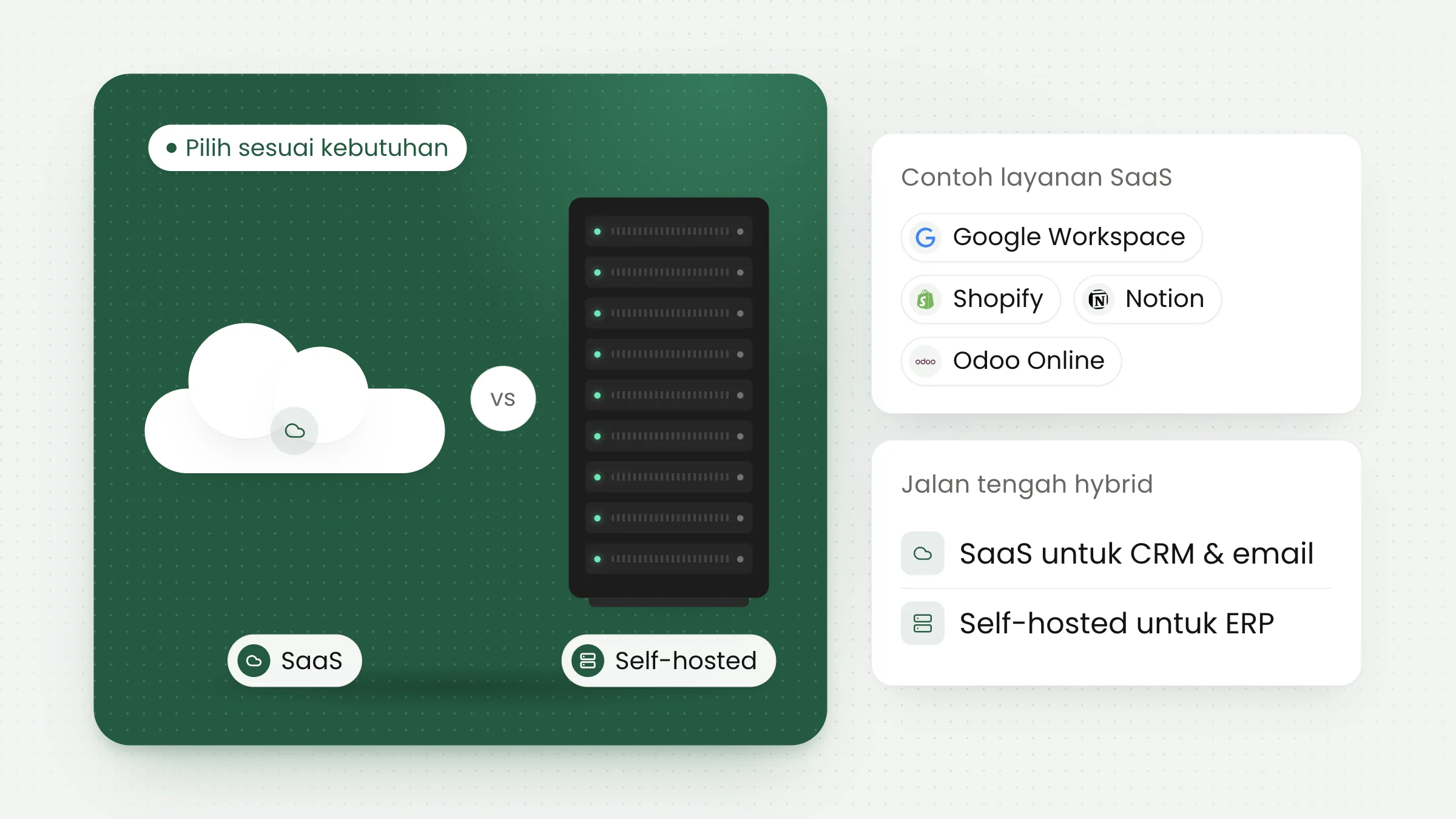The width and height of the screenshot is (1456, 819).
Task: Click the Notion logo icon
Action: click(1098, 299)
